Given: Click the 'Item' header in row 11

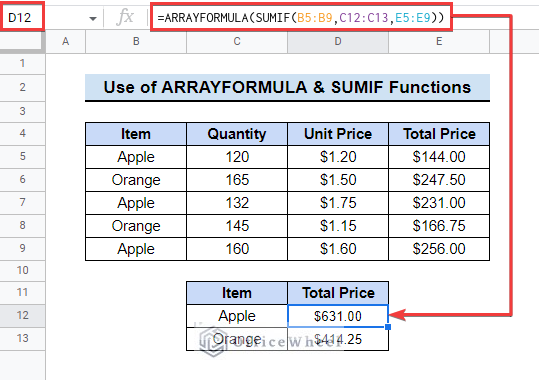Looking at the screenshot, I should coord(237,293).
